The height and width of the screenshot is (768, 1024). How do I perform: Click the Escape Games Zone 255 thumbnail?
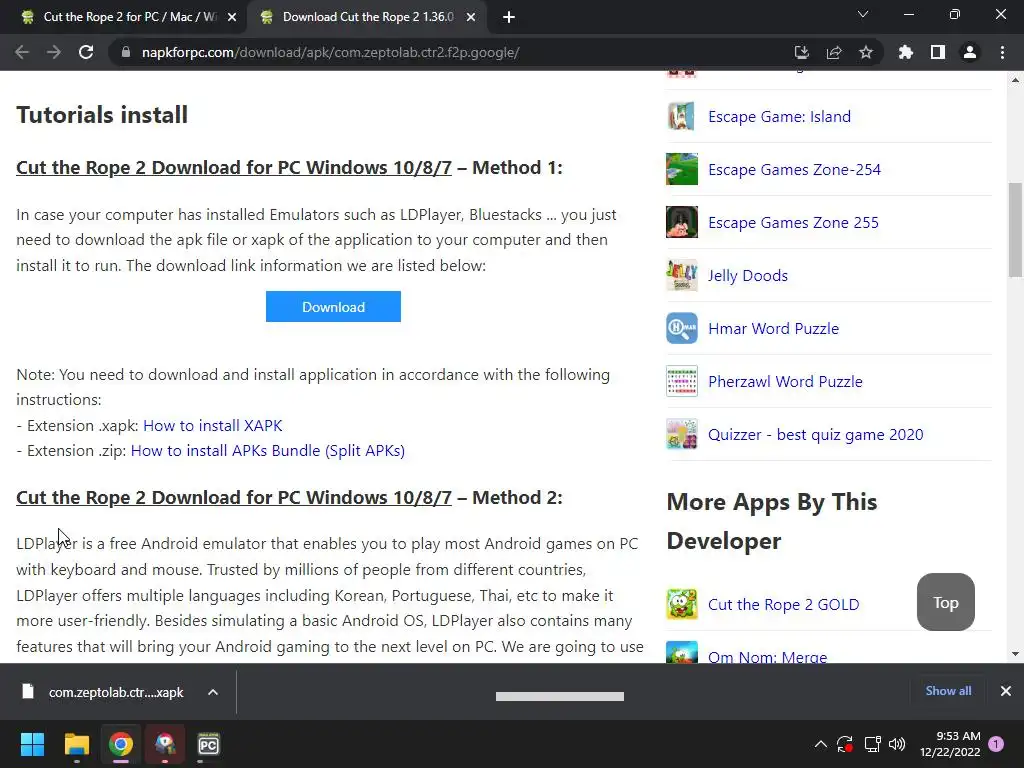(x=682, y=222)
